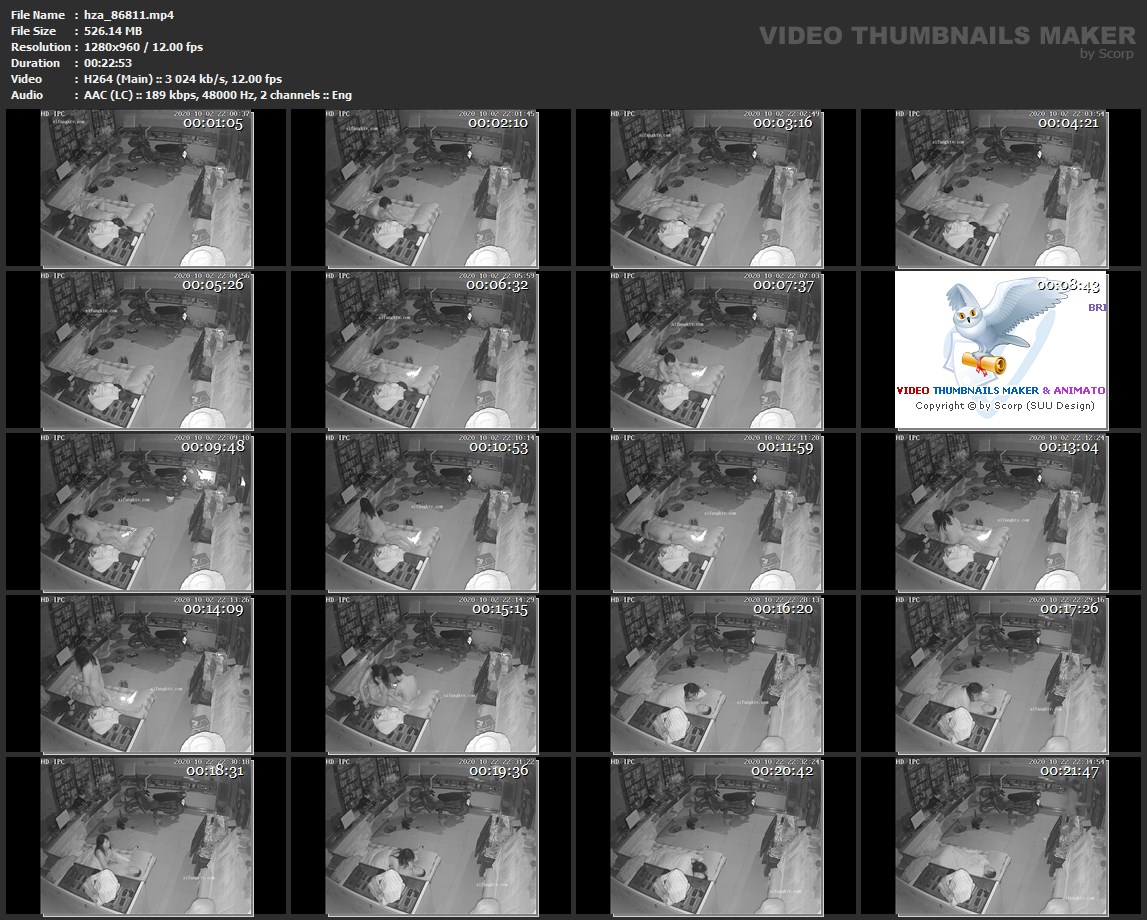Select the thumbnail stamped 00:16:20

[x=717, y=675]
